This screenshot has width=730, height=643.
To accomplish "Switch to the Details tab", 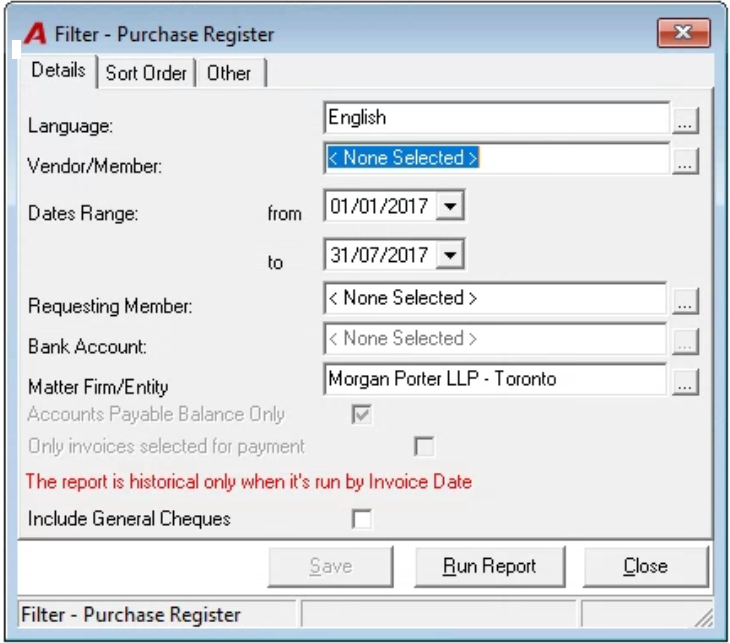I will (x=58, y=71).
